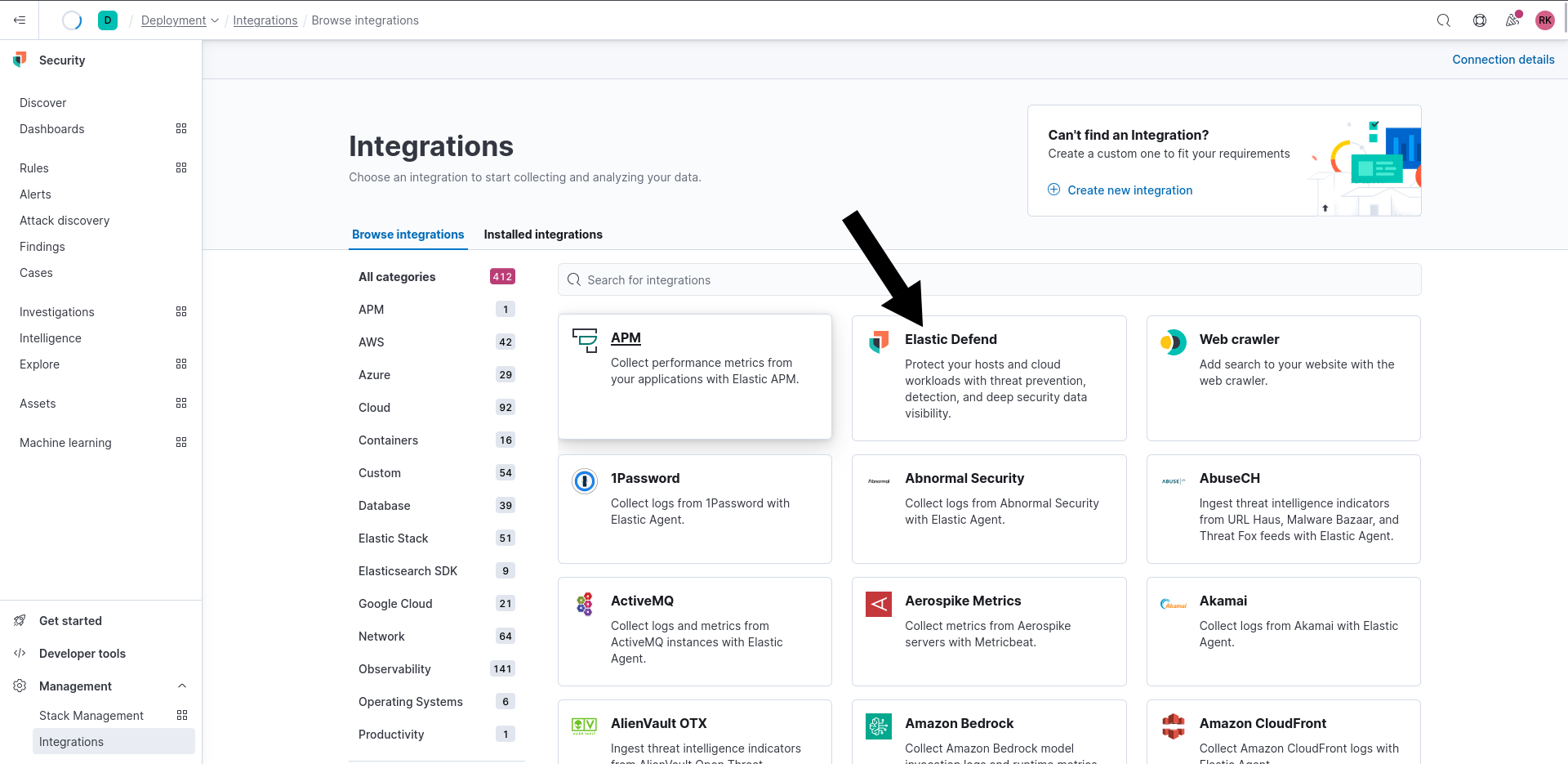The height and width of the screenshot is (764, 1568).
Task: Click the Amazon CloudFront logo icon
Action: (1173, 726)
